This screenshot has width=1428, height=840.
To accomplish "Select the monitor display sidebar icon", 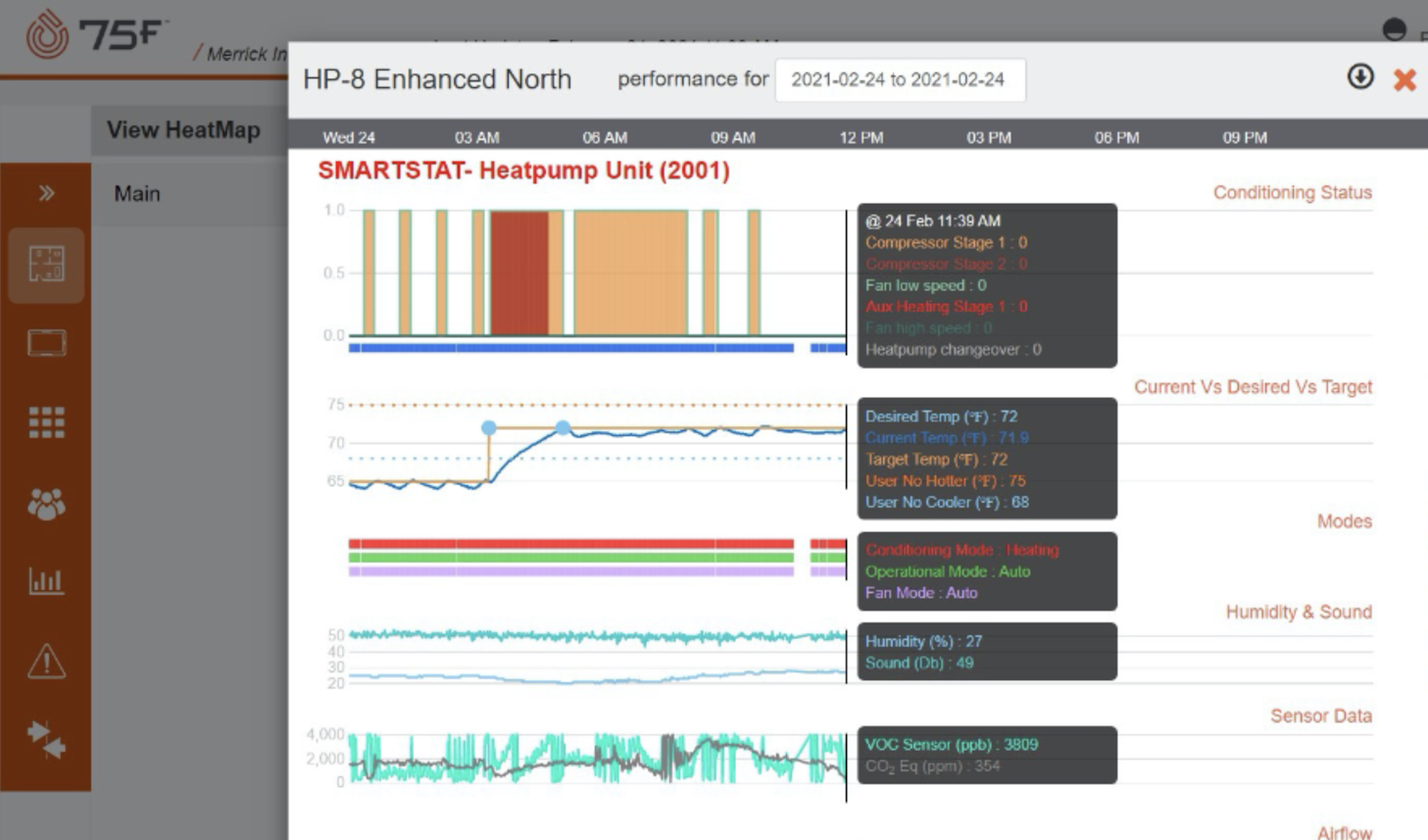I will tap(46, 343).
